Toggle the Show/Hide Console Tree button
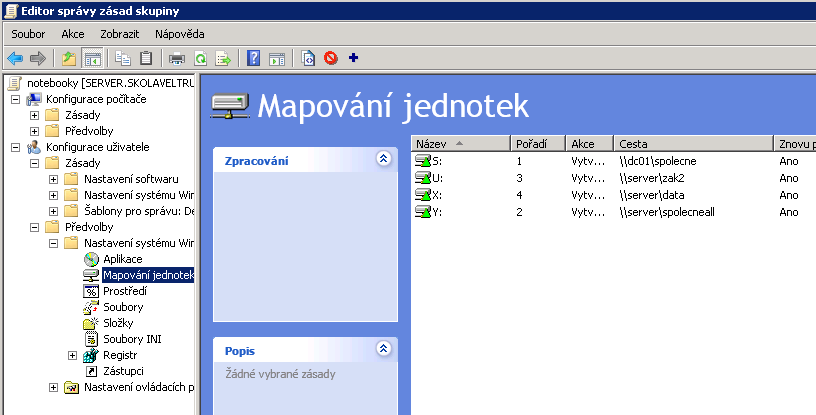The image size is (816, 415). [91, 58]
